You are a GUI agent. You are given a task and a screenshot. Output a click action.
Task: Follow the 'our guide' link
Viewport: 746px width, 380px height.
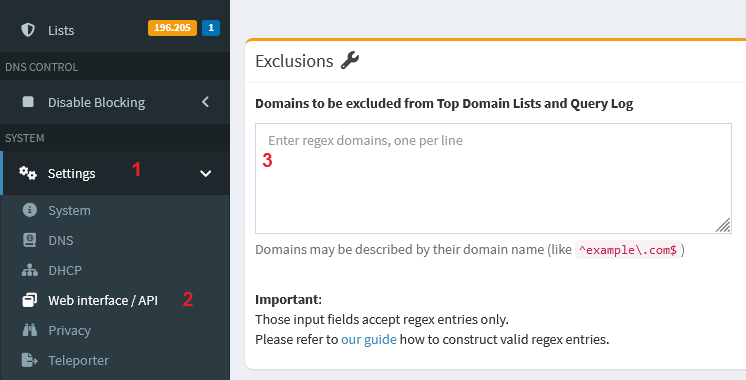tap(369, 340)
